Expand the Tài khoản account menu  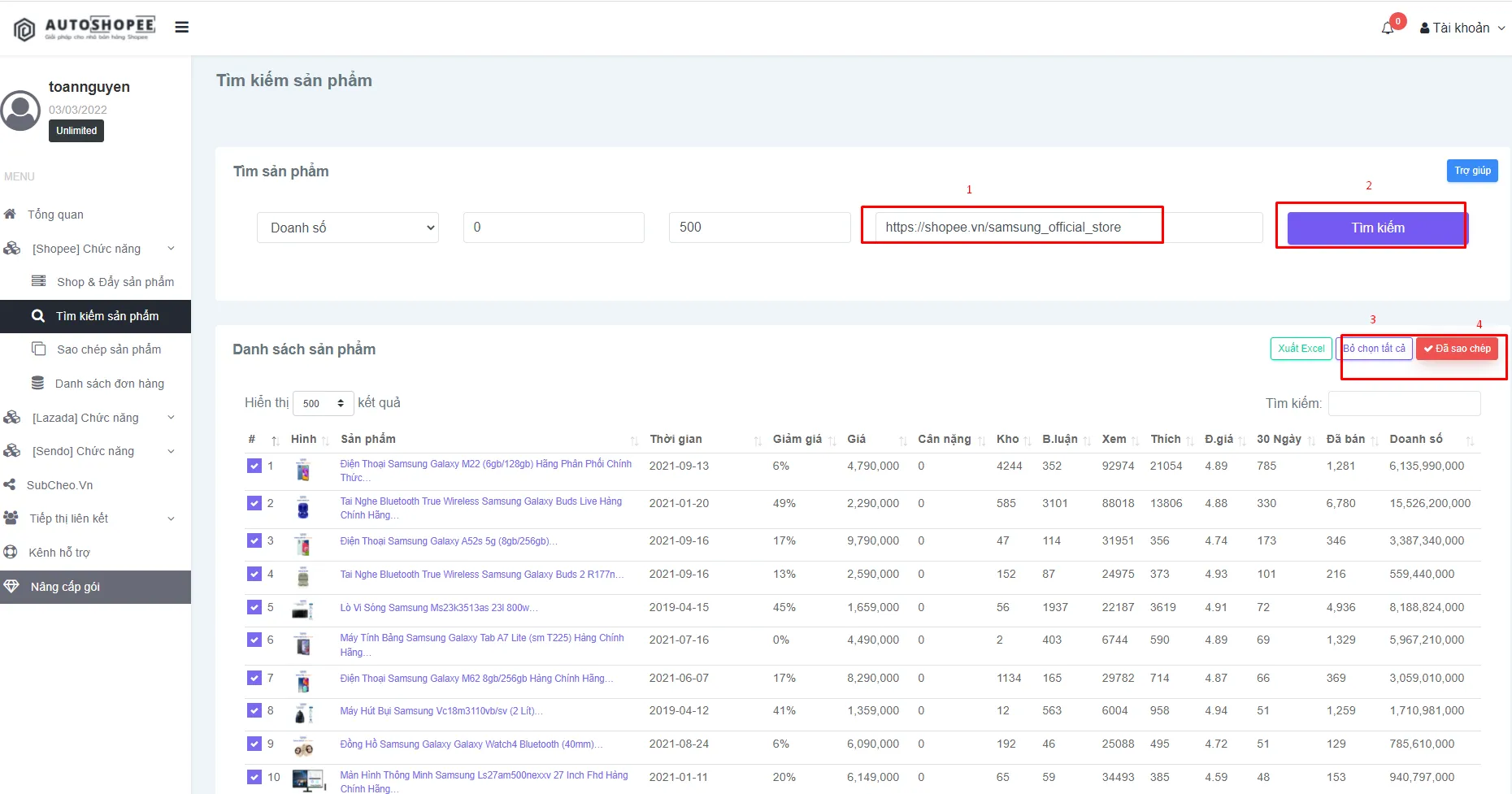pyautogui.click(x=1462, y=28)
